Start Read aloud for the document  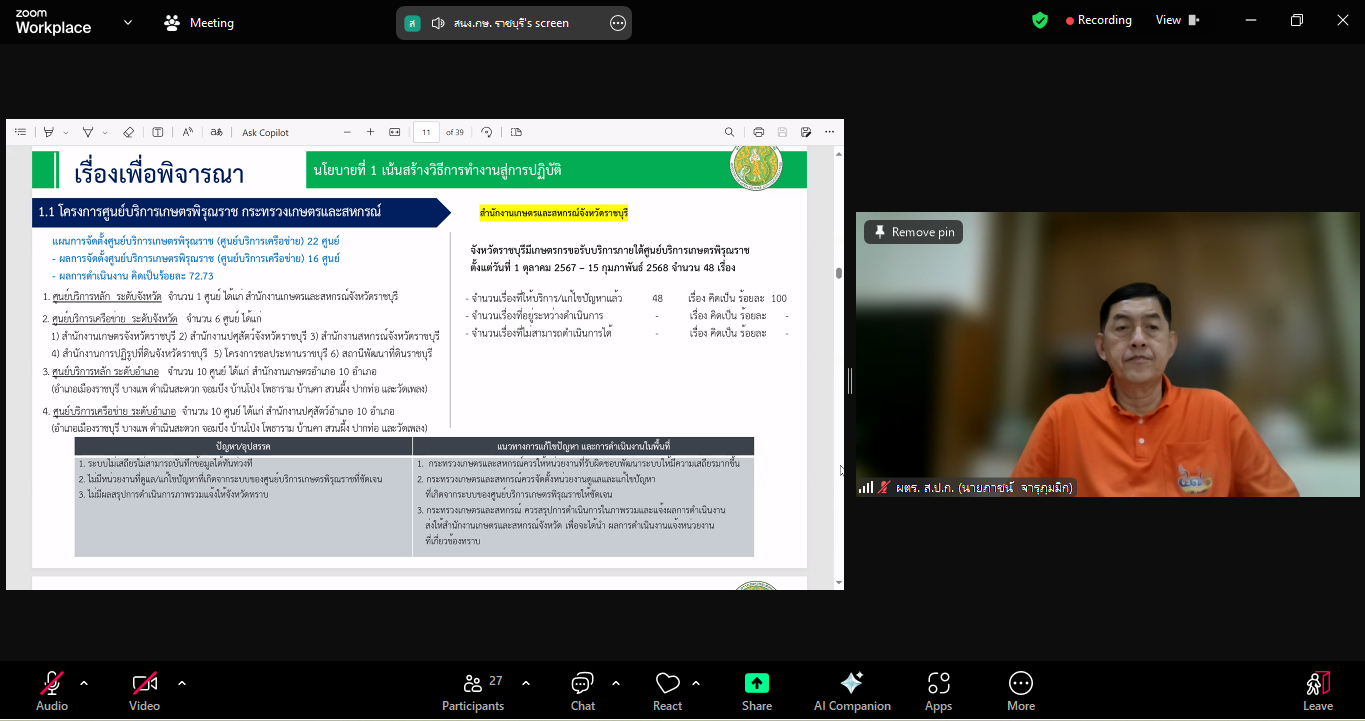187,131
